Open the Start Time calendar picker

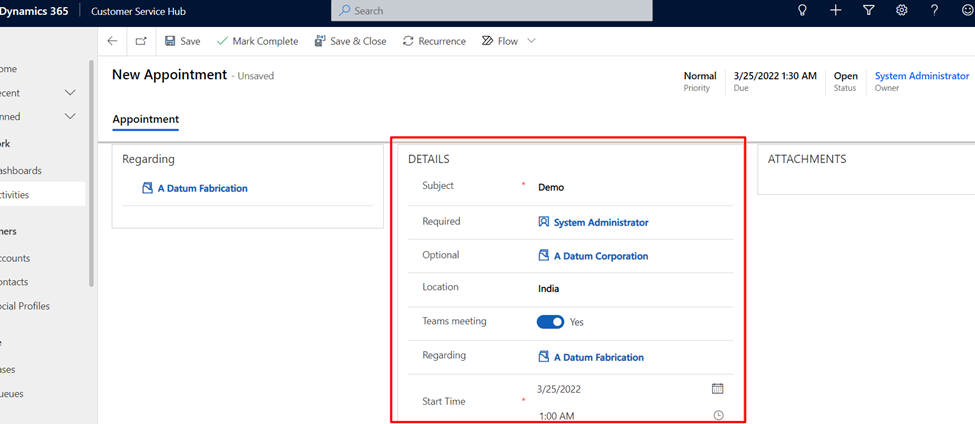pos(717,388)
